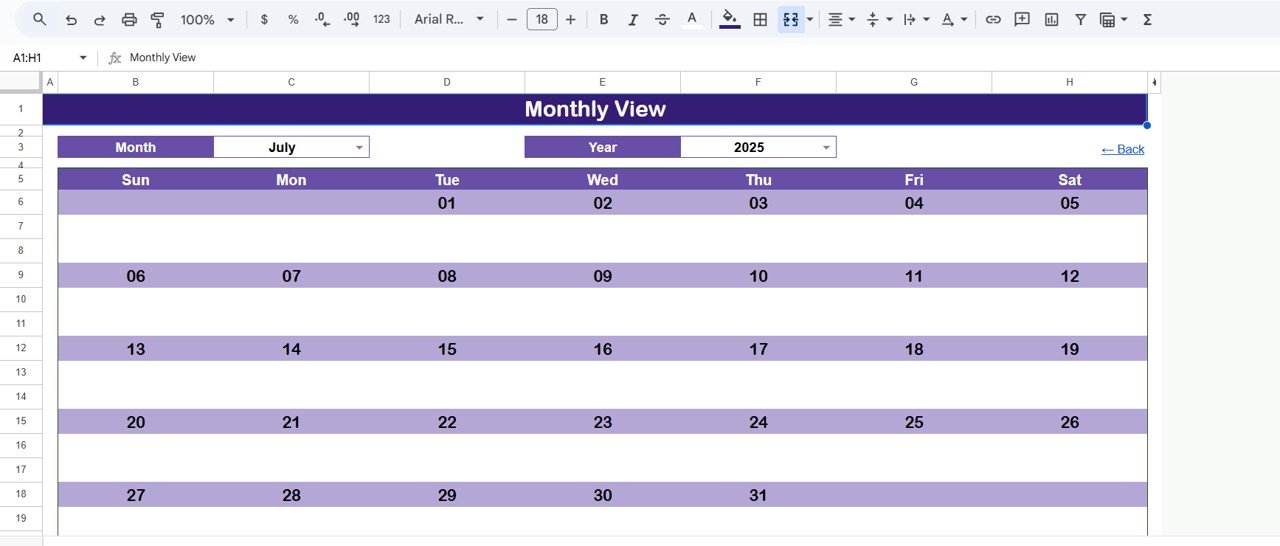This screenshot has height=546, width=1280.
Task: Open the fill color picker
Action: (x=729, y=20)
